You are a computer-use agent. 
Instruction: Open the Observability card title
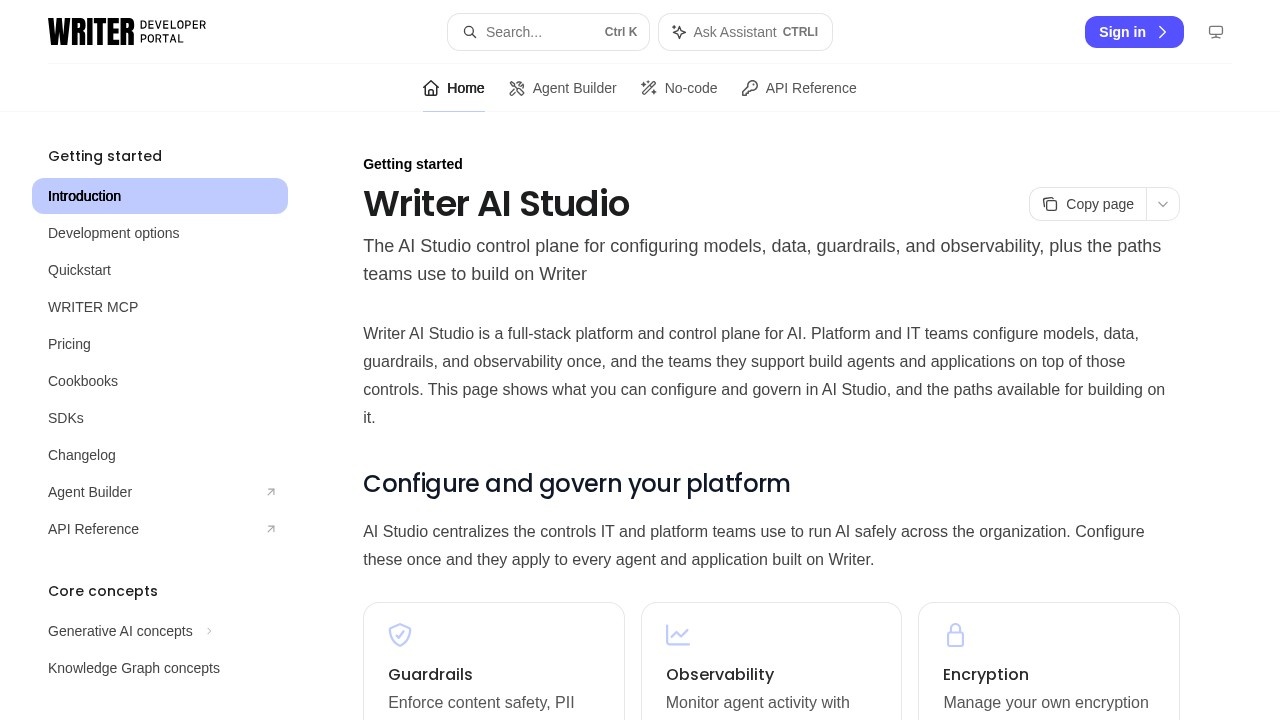pos(720,675)
